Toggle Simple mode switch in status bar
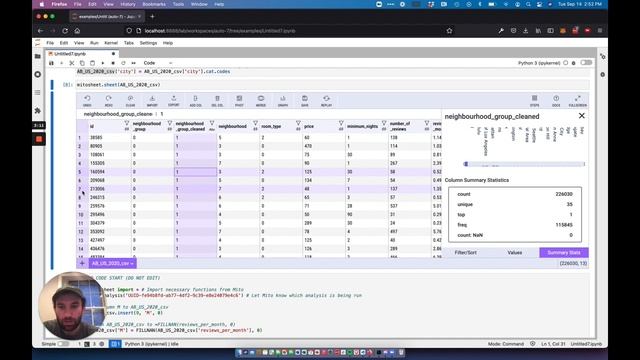640x360 pixels. click(63, 344)
